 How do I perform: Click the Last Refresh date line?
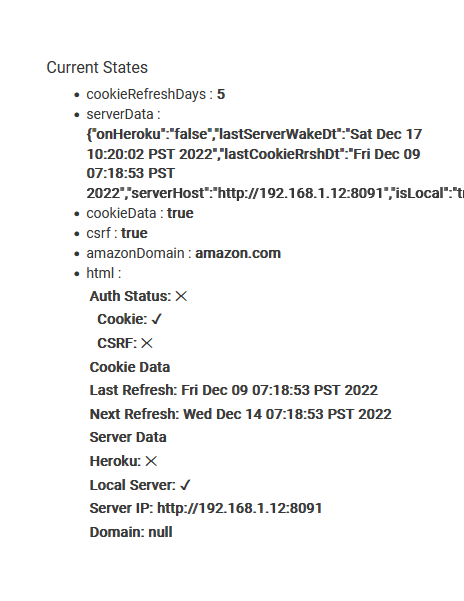pos(234,390)
